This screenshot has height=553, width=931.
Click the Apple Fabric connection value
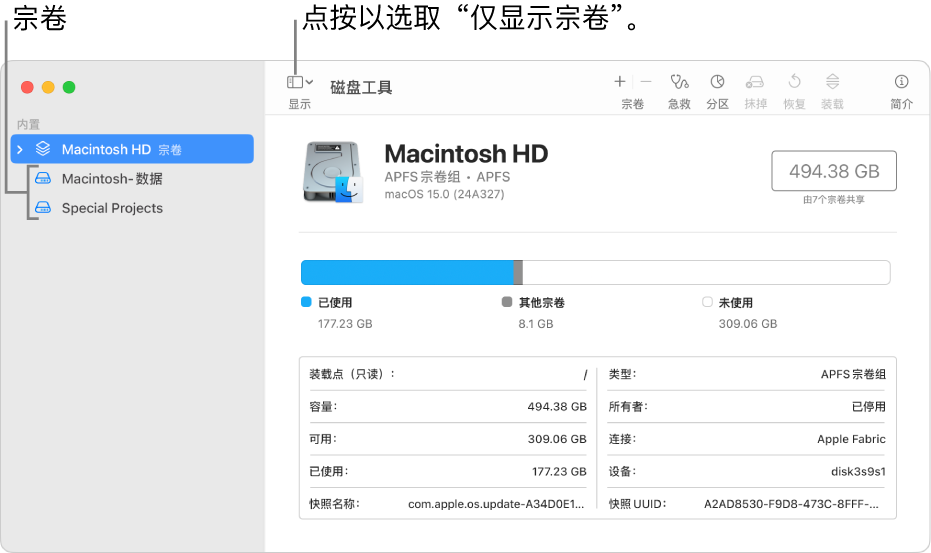pyautogui.click(x=851, y=439)
